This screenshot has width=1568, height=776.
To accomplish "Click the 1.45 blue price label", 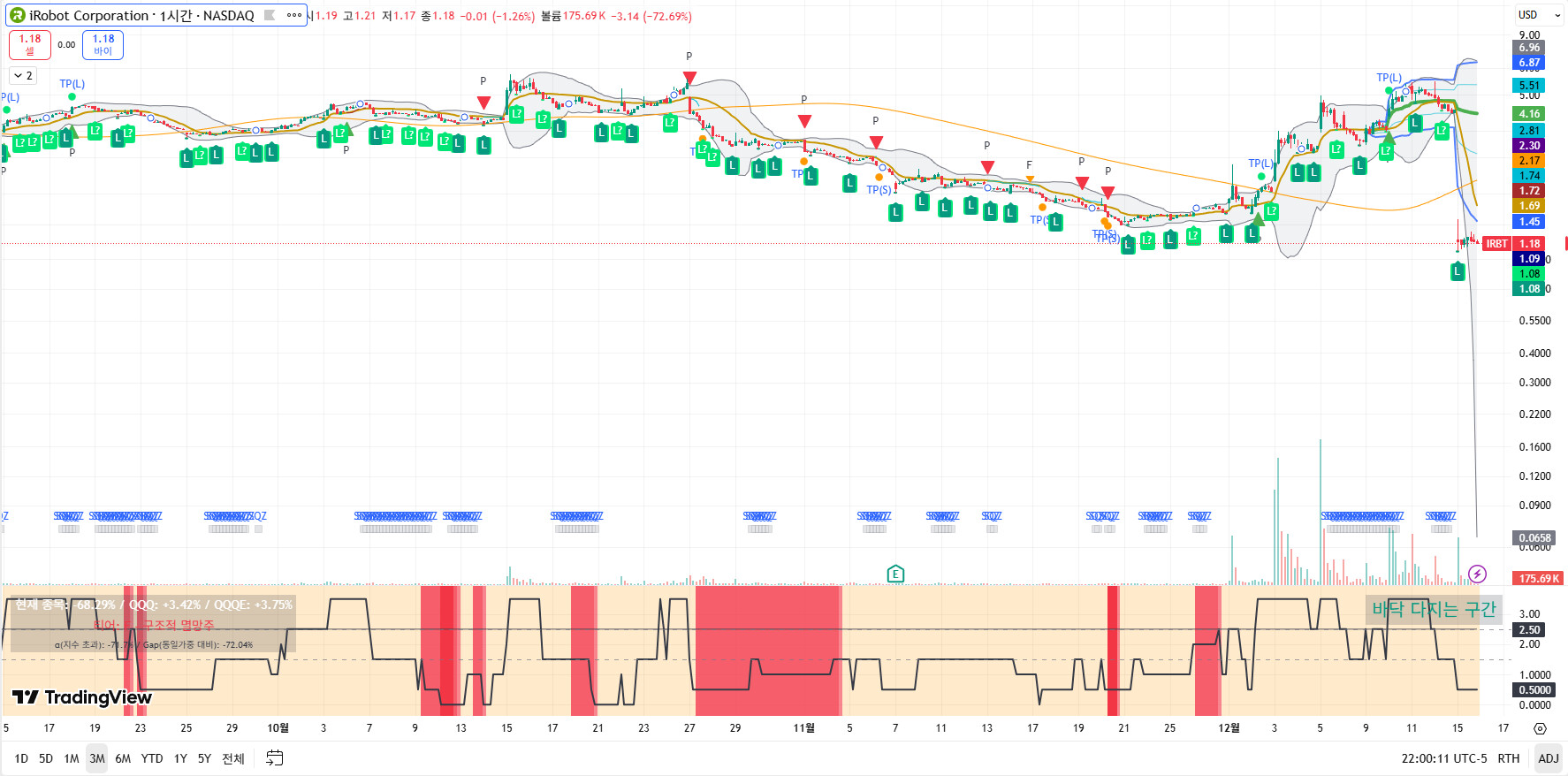I will [x=1530, y=222].
